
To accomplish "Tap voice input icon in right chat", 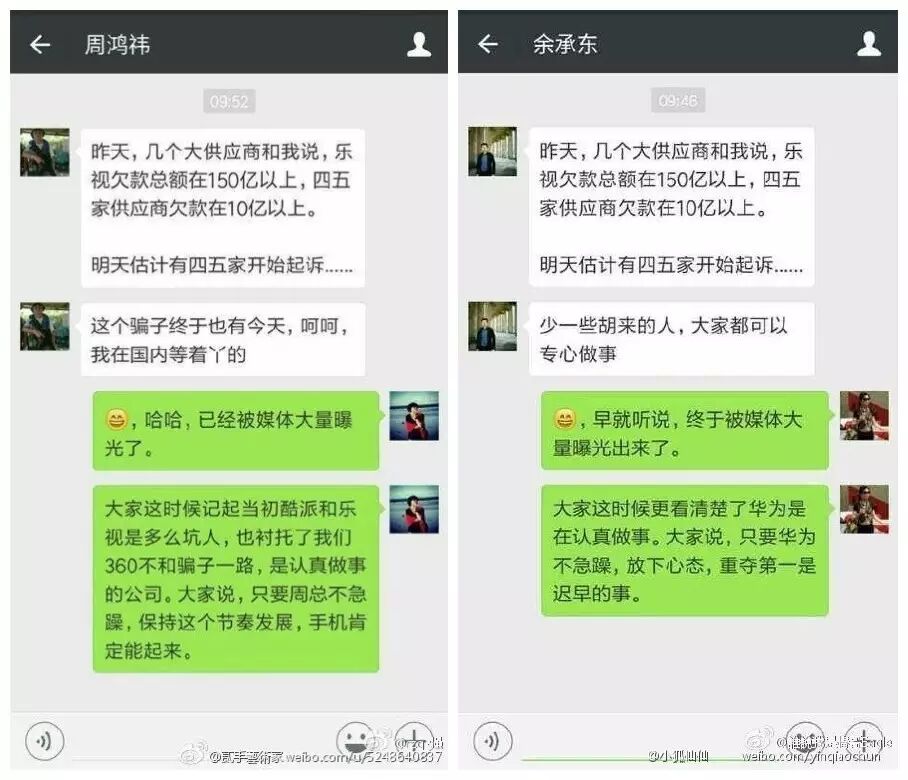I will (x=492, y=741).
